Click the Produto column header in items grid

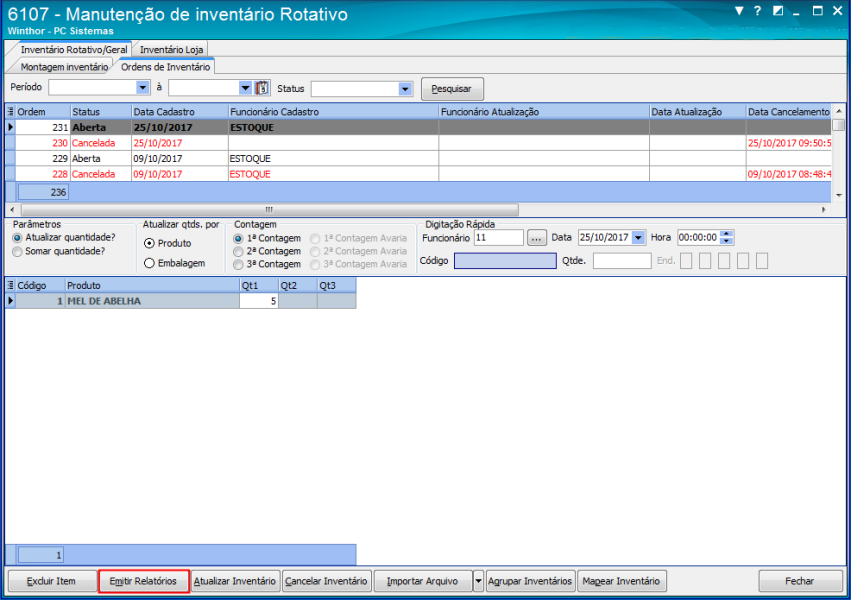point(153,285)
